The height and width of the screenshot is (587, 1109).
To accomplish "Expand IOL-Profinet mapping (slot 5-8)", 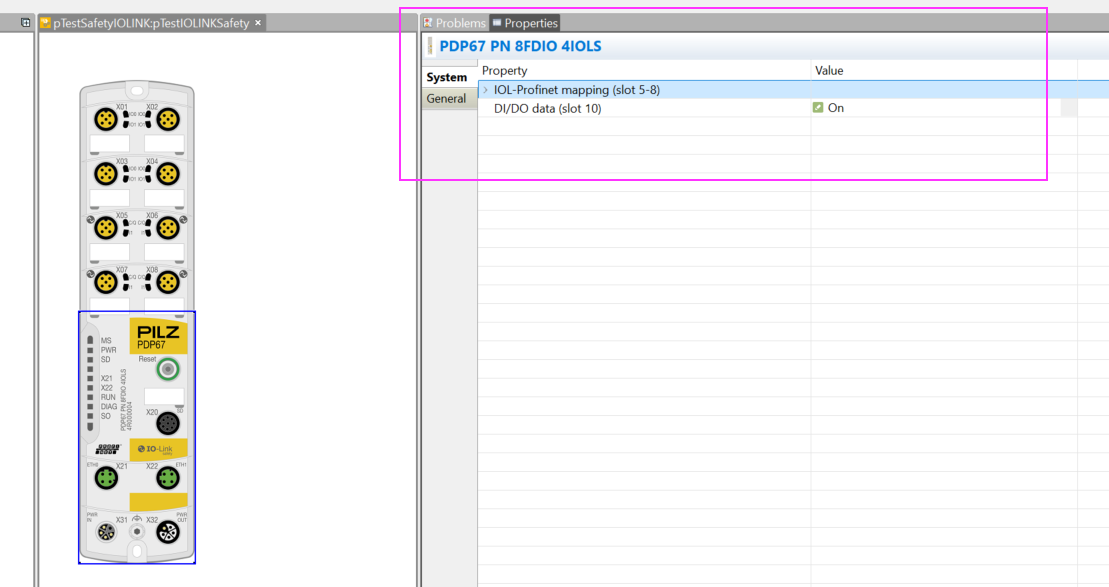I will pos(486,90).
